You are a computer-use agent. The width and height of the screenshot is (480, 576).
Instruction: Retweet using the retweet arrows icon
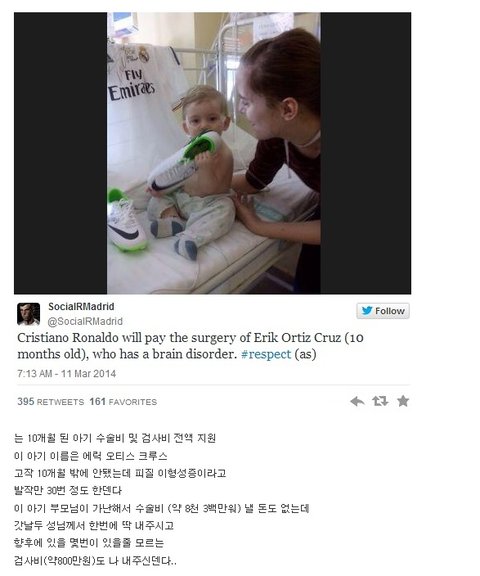(x=380, y=401)
